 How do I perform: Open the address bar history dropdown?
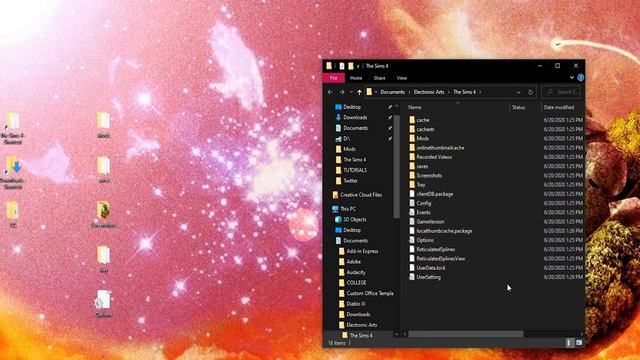tap(518, 92)
